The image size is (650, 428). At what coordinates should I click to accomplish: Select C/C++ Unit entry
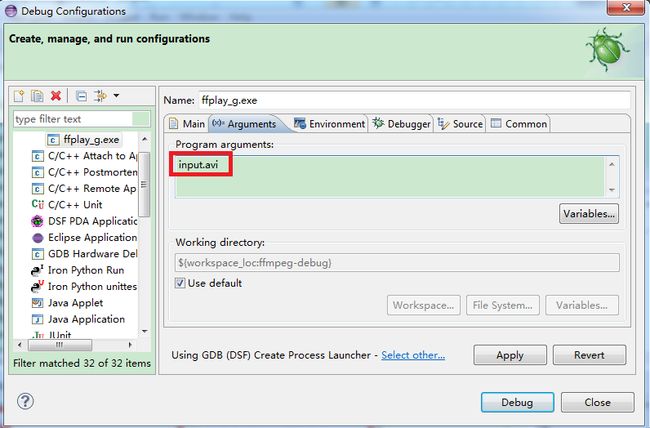(75, 205)
